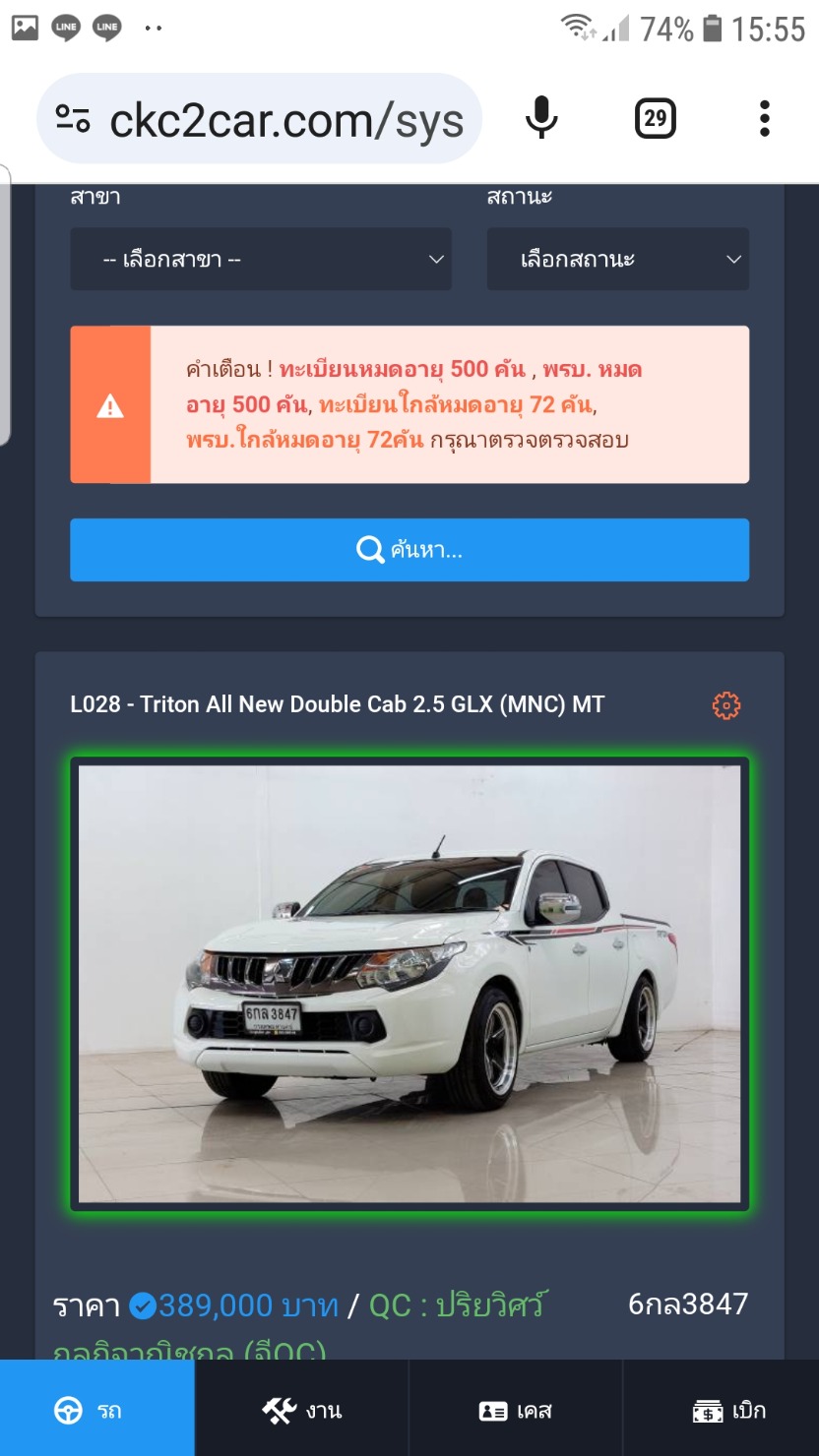Tap the microphone voice search icon
The height and width of the screenshot is (1456, 819).
pyautogui.click(x=541, y=119)
